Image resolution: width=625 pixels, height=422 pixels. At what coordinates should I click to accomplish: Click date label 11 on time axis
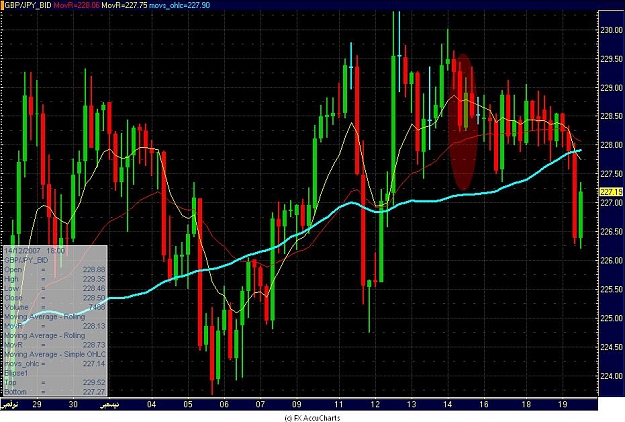coord(338,404)
